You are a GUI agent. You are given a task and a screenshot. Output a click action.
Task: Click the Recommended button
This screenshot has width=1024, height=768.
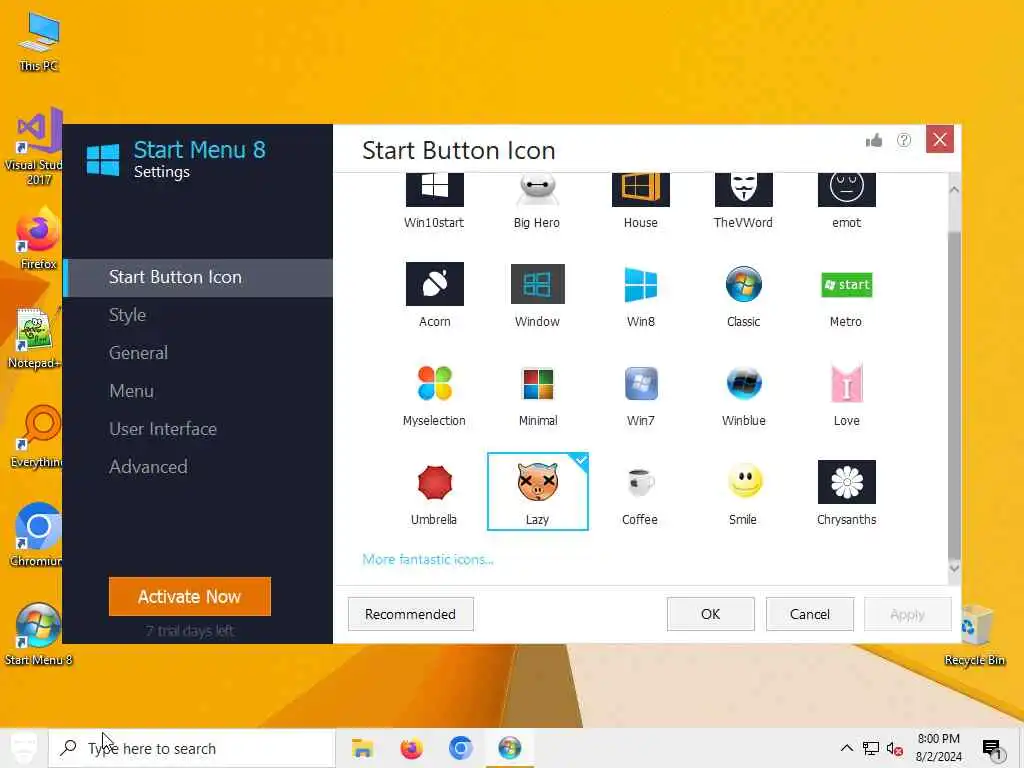click(x=410, y=614)
